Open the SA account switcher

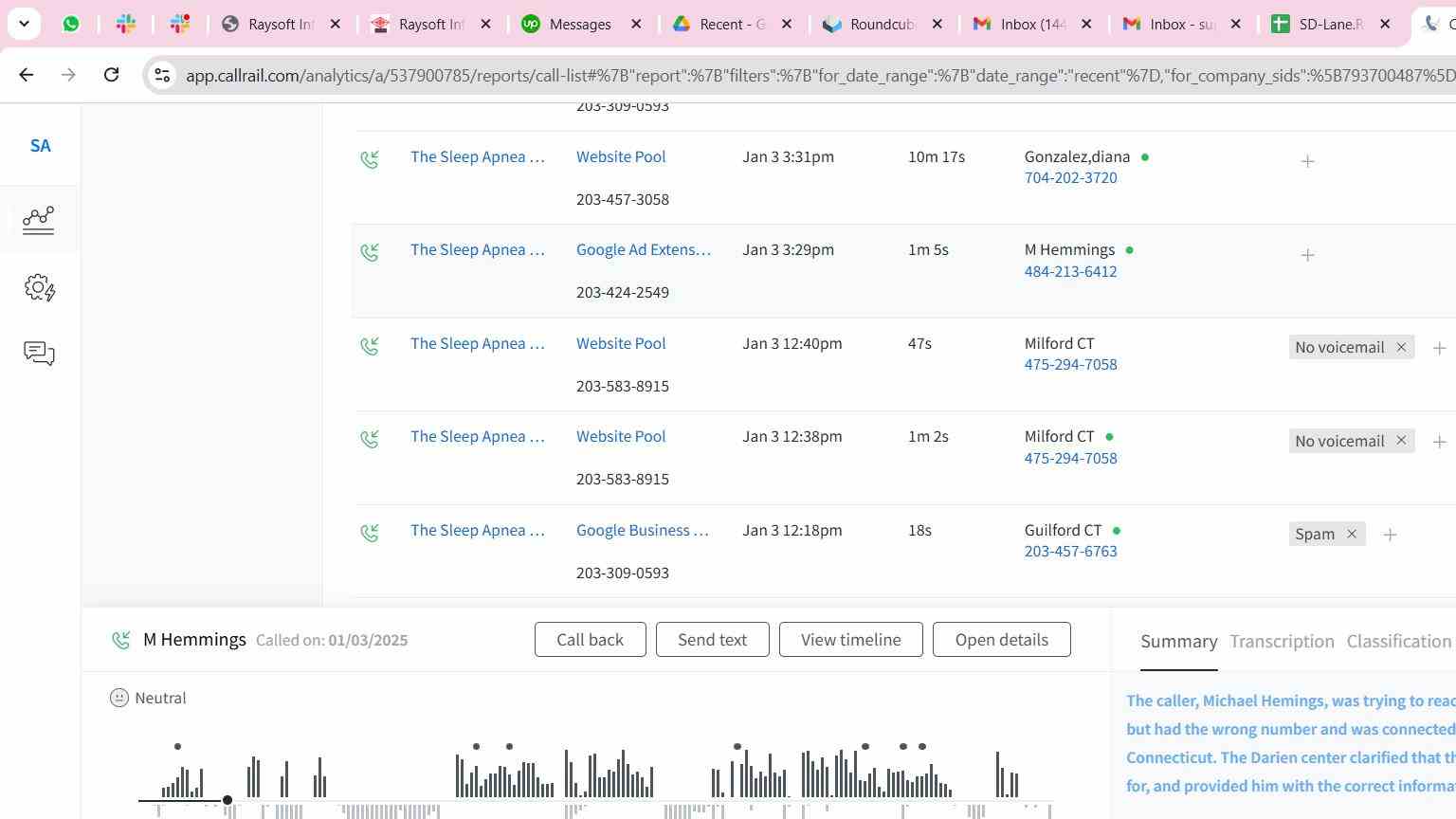[x=40, y=146]
